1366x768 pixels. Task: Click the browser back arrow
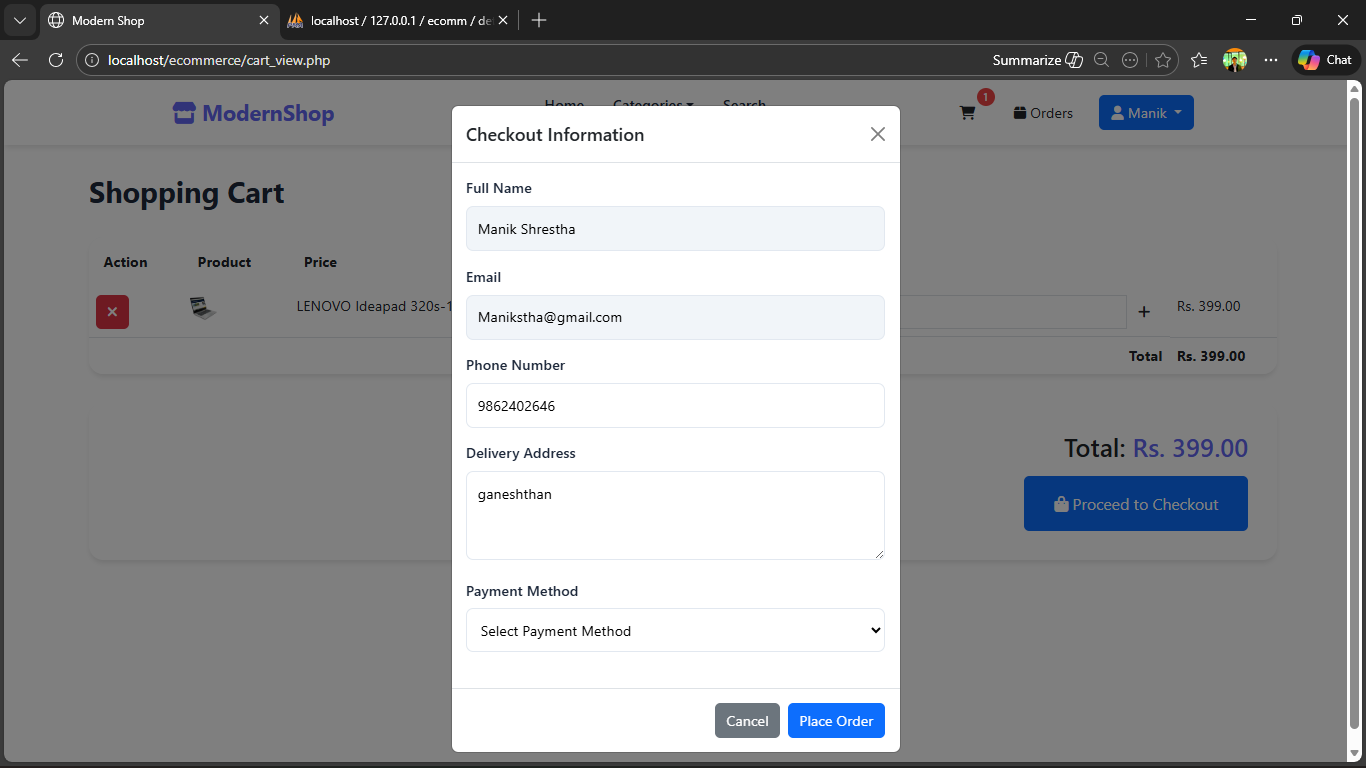click(20, 60)
